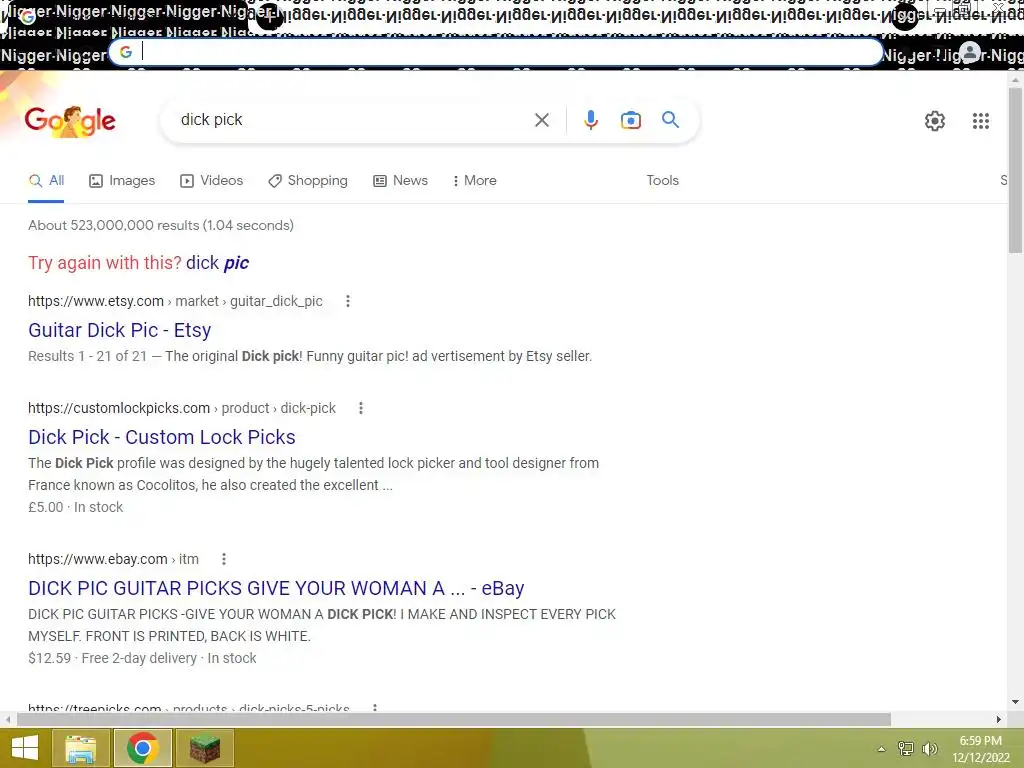Switch to the Videos results tab

(x=212, y=180)
